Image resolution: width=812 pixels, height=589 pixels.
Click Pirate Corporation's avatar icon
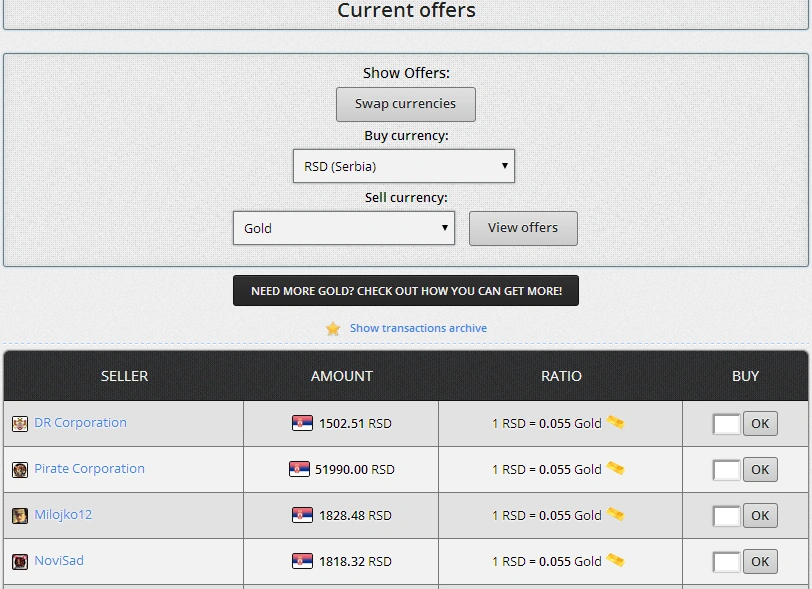tap(20, 470)
